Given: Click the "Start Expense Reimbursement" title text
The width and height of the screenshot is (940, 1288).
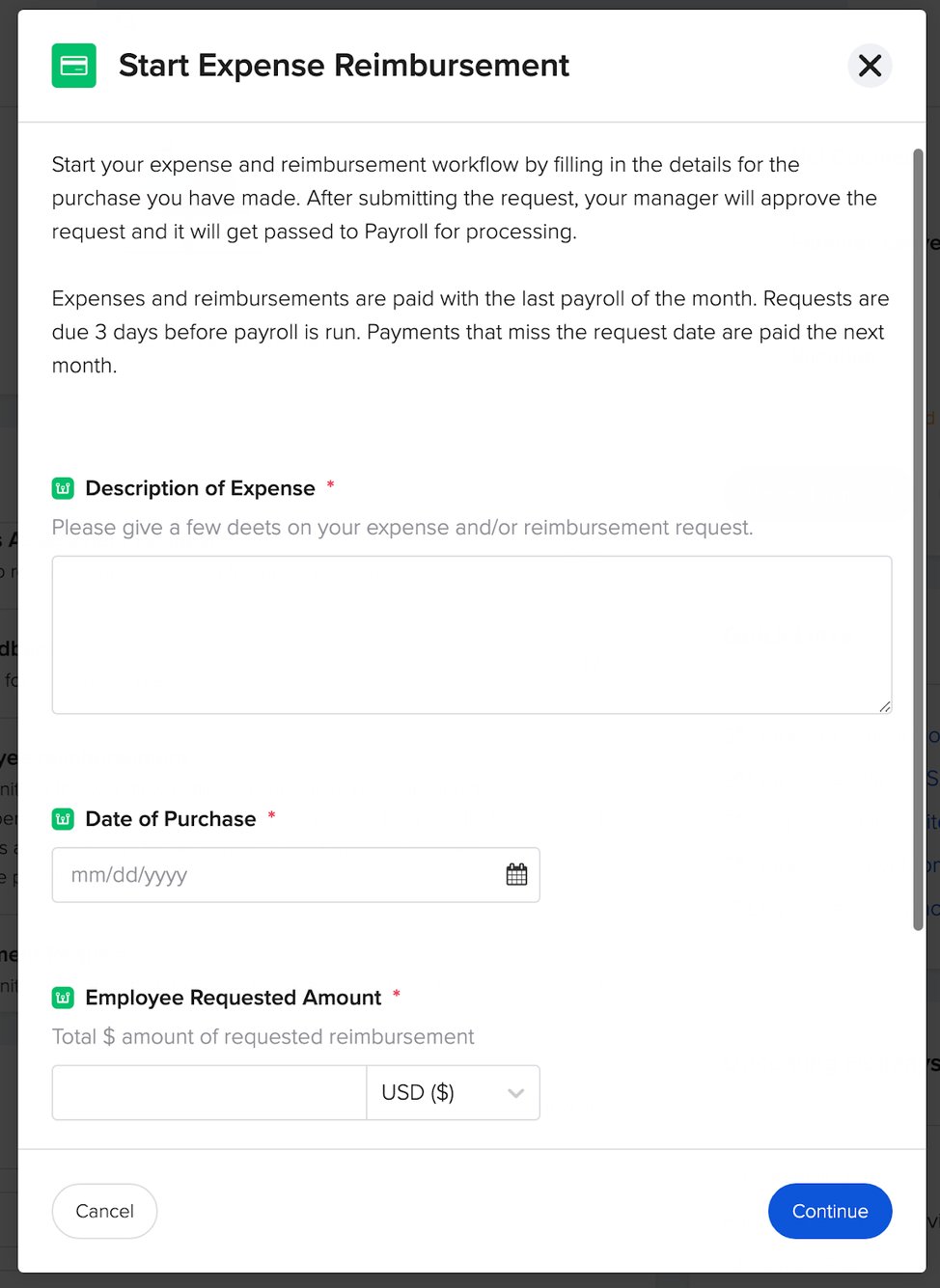Looking at the screenshot, I should pyautogui.click(x=344, y=66).
